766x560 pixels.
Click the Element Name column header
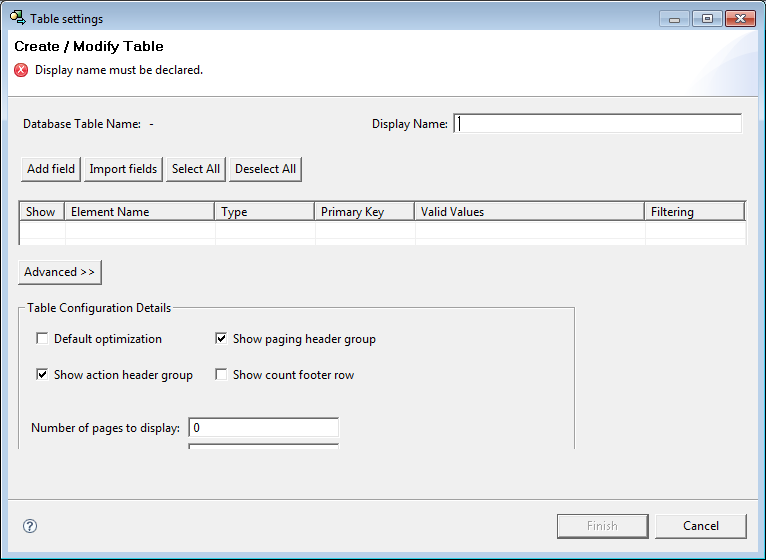click(x=140, y=212)
